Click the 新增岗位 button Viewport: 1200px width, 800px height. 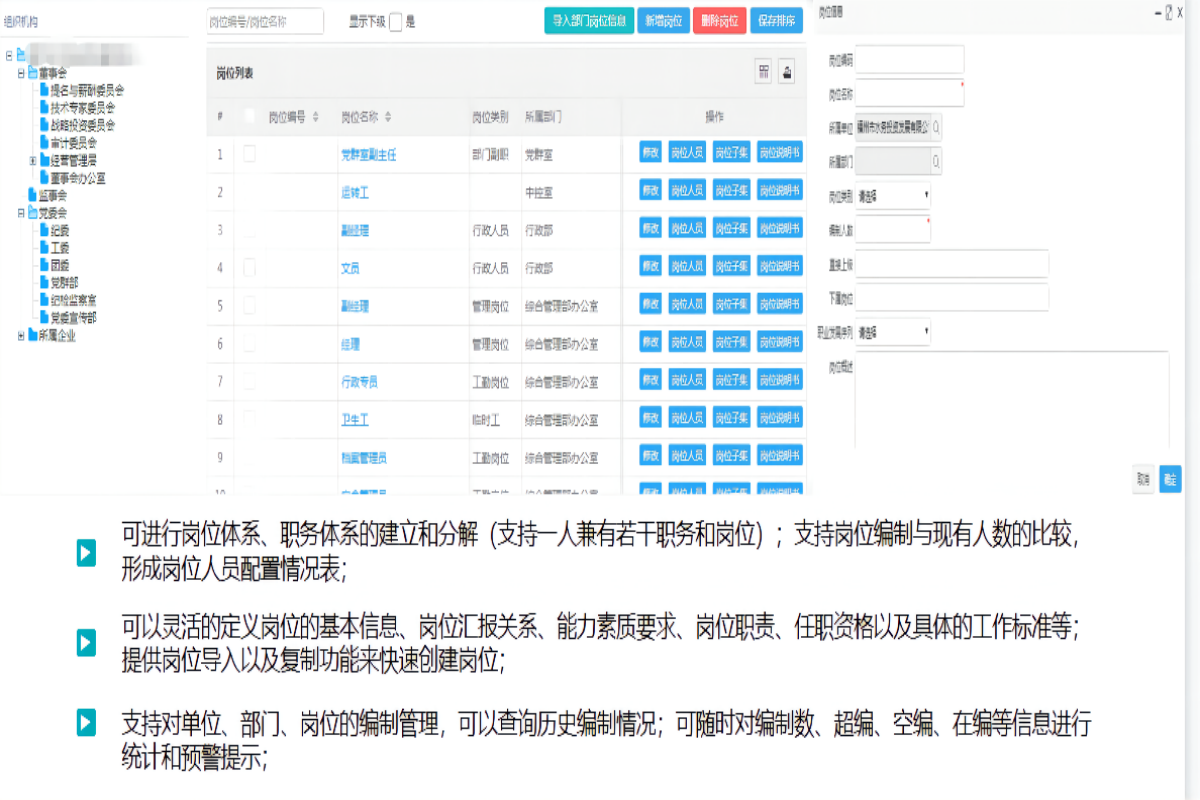664,21
